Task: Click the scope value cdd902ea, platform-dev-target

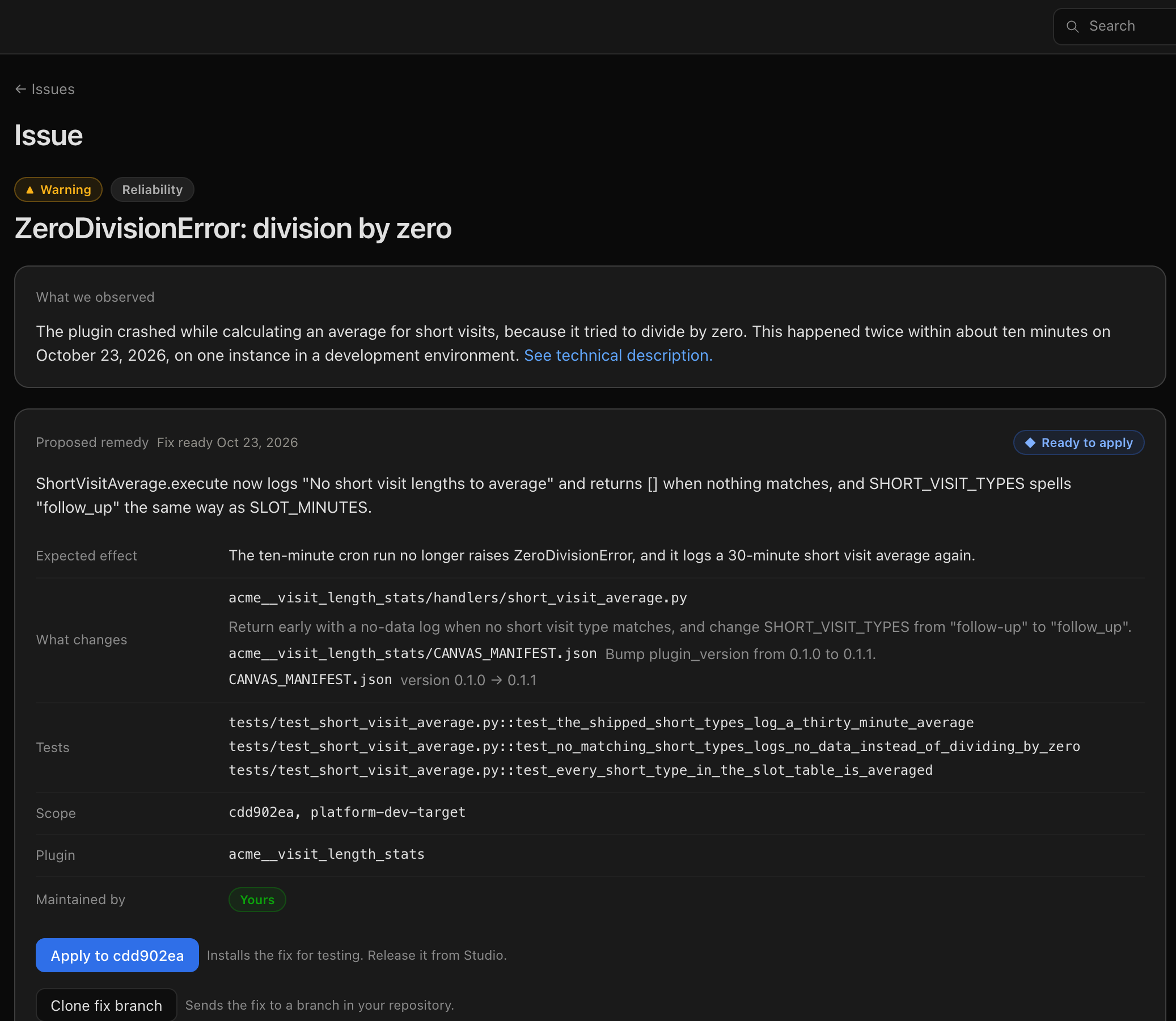Action: click(348, 812)
